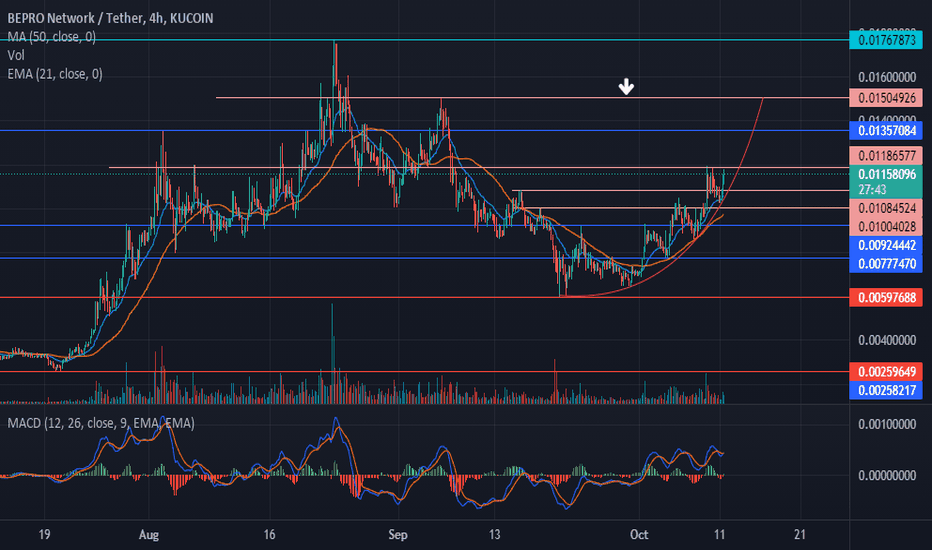Click the 0.01767873 teal price label

tap(886, 40)
